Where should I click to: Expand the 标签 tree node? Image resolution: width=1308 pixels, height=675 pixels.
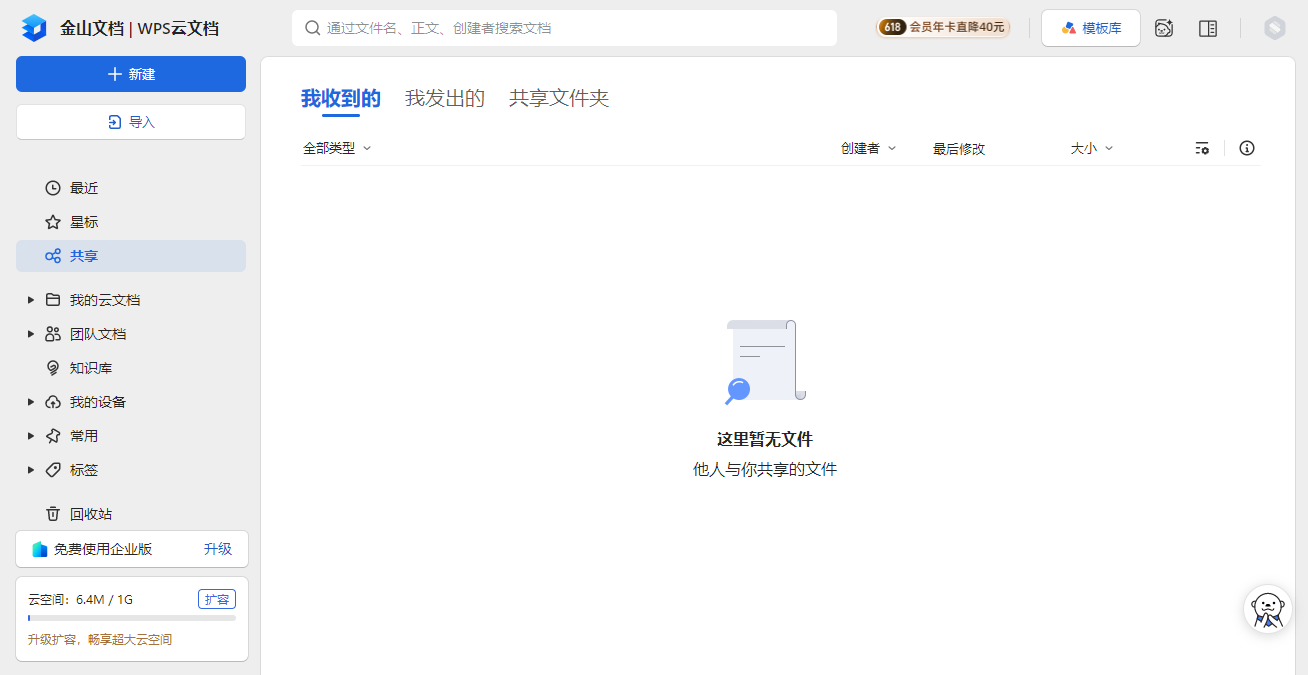tap(31, 470)
